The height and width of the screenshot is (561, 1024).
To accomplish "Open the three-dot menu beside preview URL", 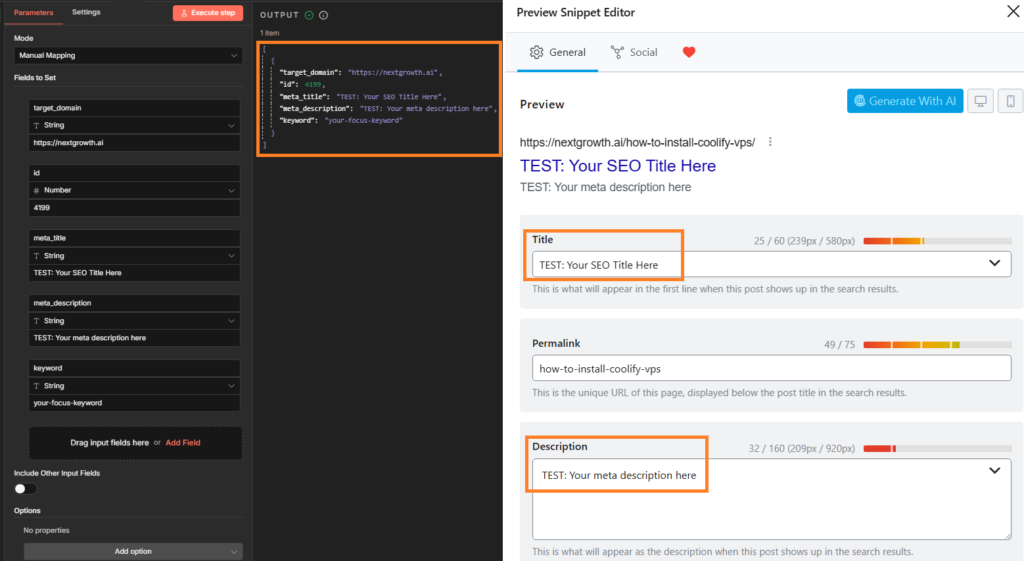I will point(770,142).
